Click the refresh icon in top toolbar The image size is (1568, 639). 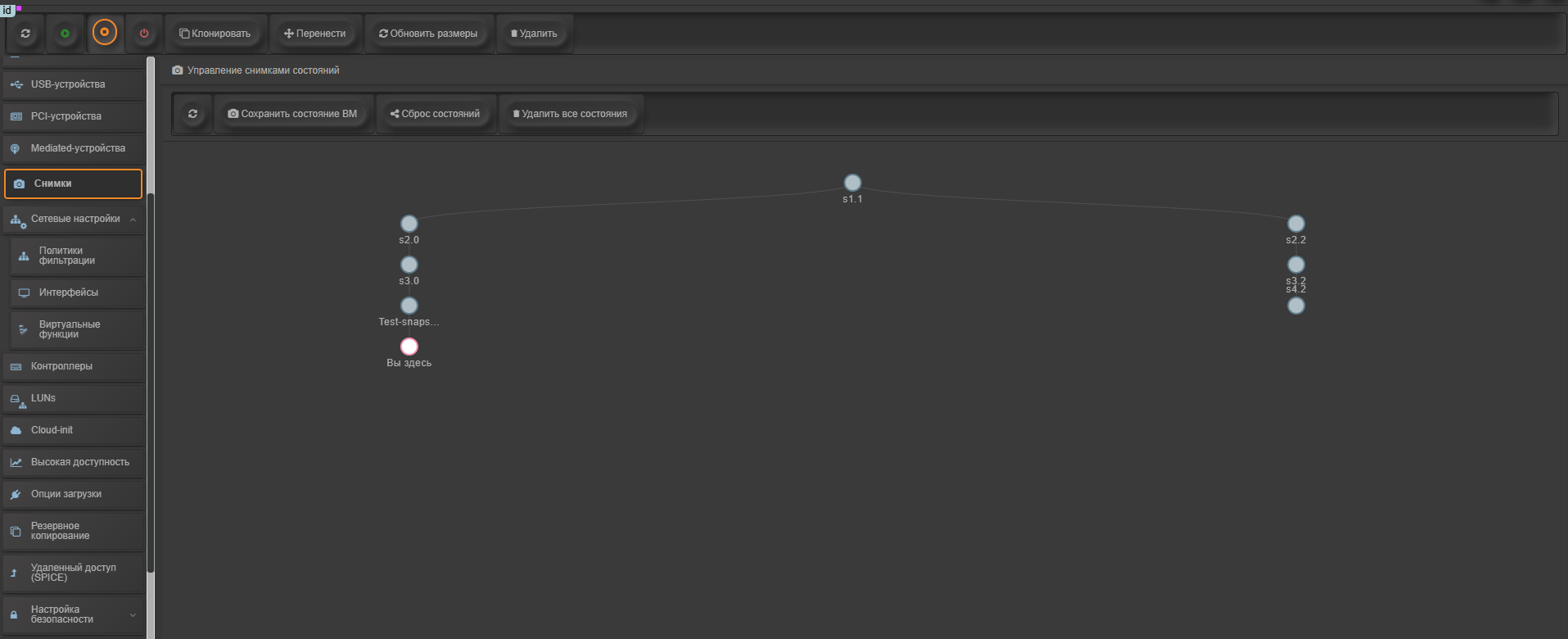pos(25,34)
